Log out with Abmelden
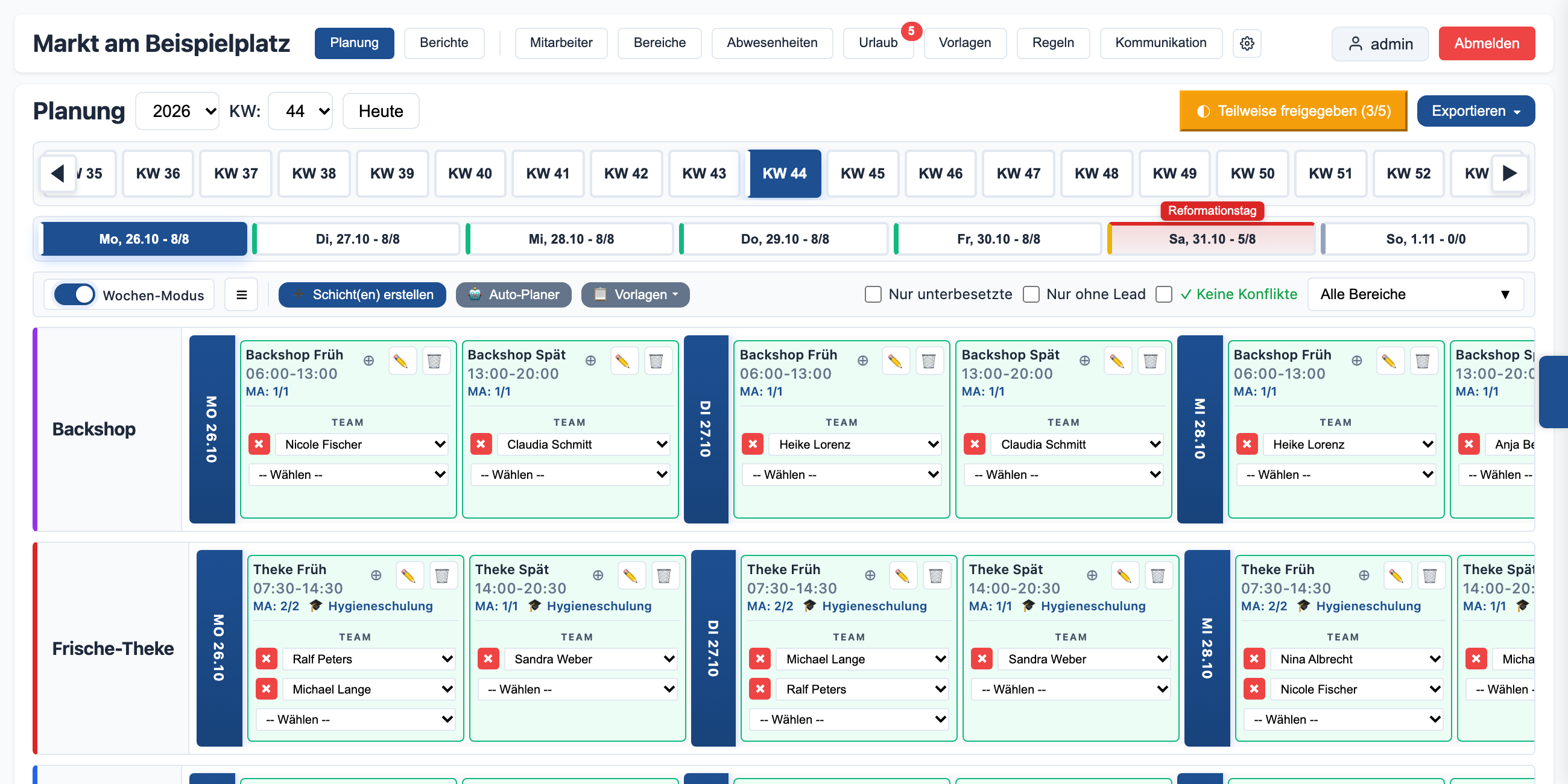 pos(1487,43)
